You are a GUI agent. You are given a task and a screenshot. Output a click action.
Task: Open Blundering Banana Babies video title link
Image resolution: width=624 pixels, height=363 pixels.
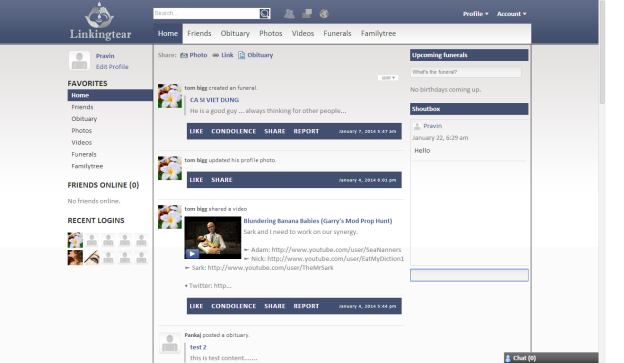coord(318,221)
